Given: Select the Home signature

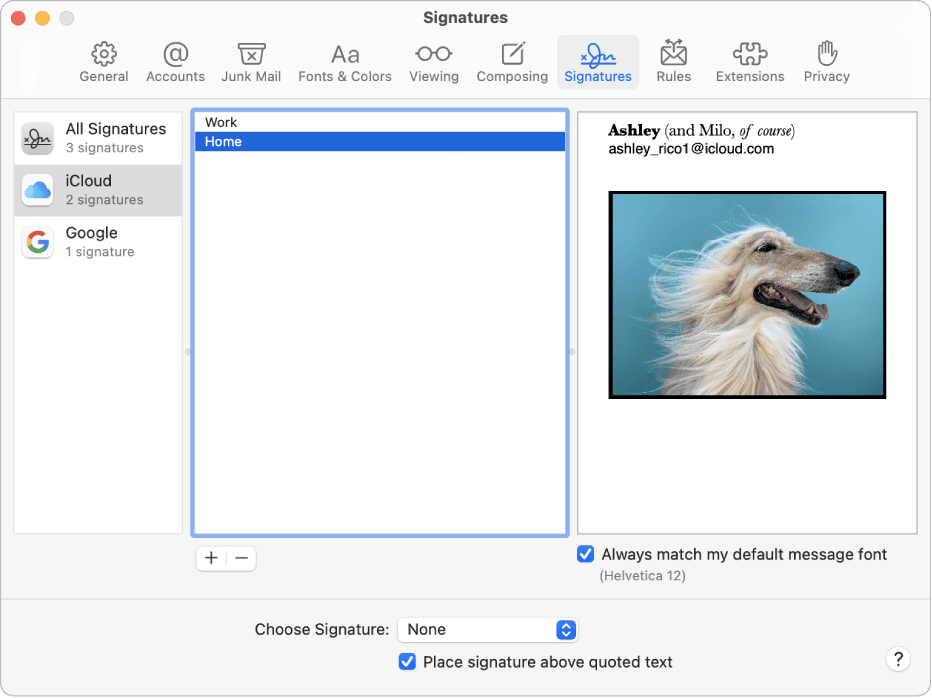Looking at the screenshot, I should (x=380, y=141).
